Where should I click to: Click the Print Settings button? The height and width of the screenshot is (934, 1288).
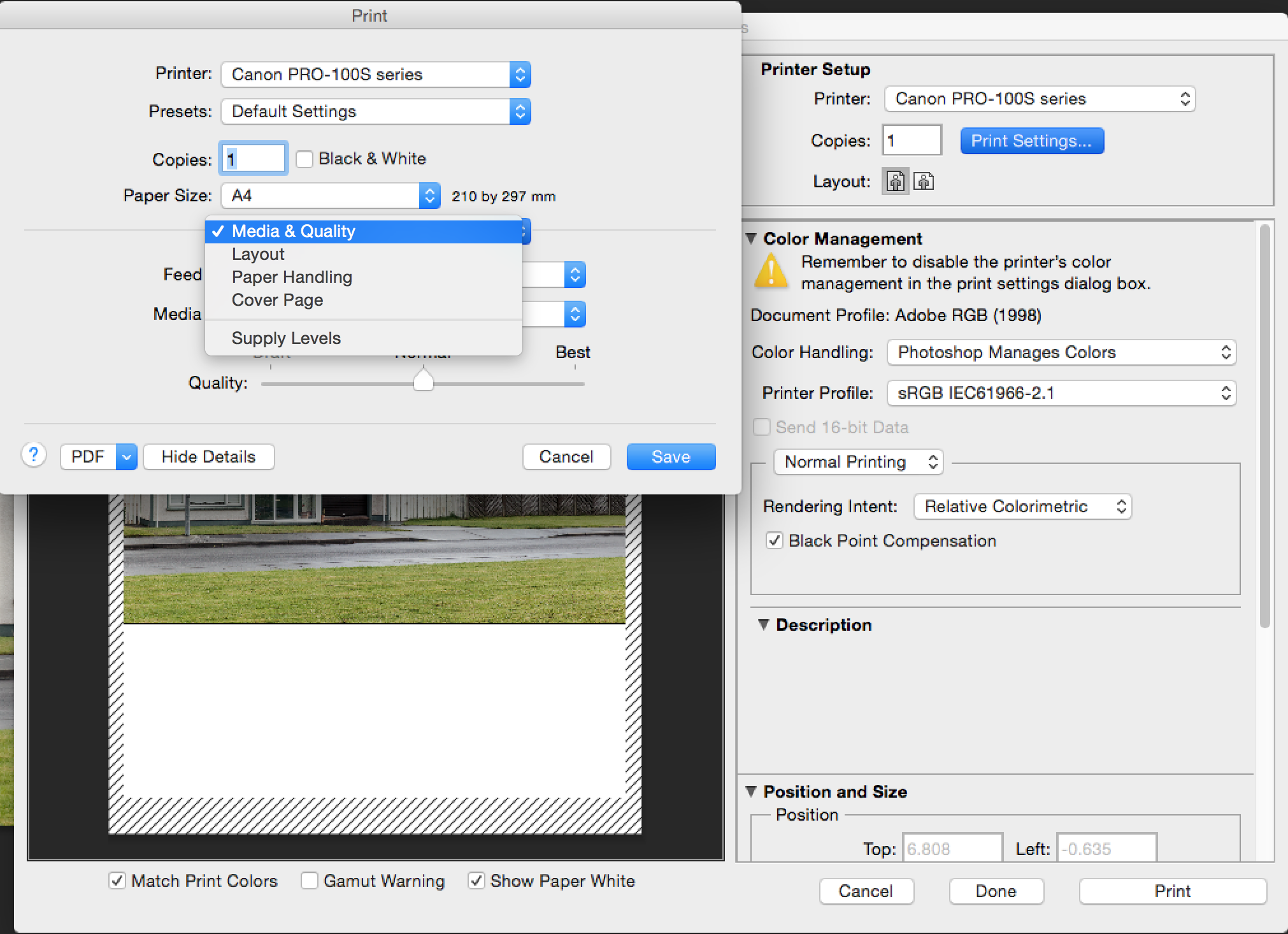(x=1032, y=140)
